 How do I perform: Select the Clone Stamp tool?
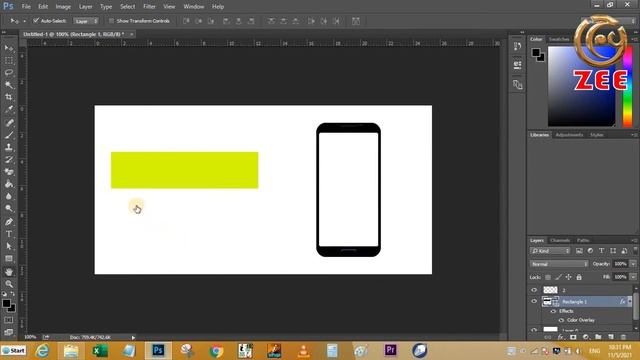[9, 147]
